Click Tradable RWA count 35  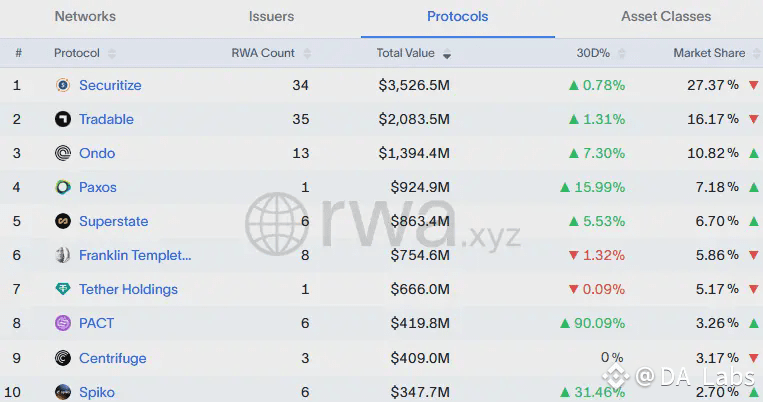[301, 119]
